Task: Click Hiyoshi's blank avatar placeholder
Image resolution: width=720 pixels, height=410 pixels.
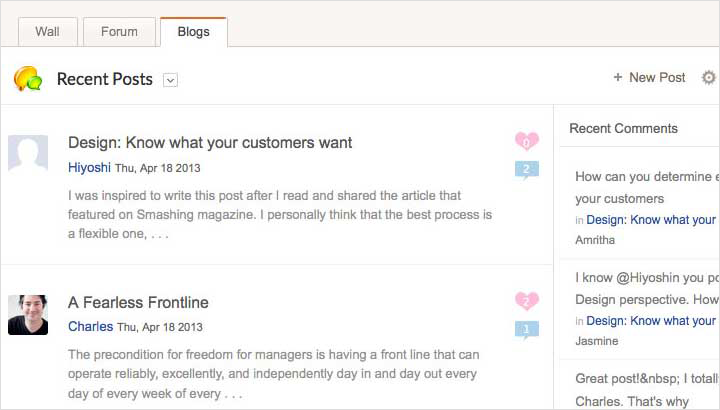Action: point(28,155)
